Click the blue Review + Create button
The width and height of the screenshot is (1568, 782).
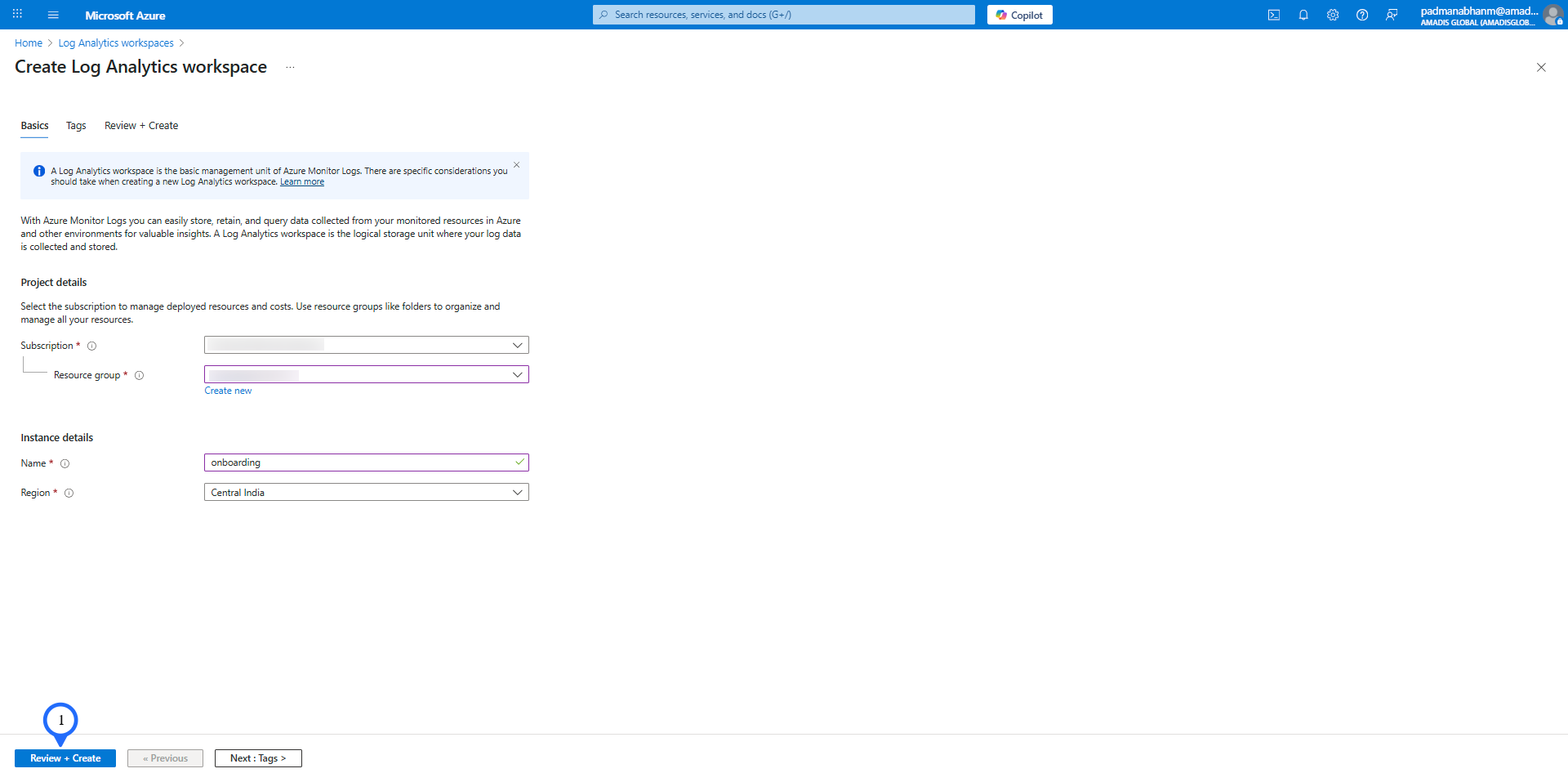click(x=65, y=758)
